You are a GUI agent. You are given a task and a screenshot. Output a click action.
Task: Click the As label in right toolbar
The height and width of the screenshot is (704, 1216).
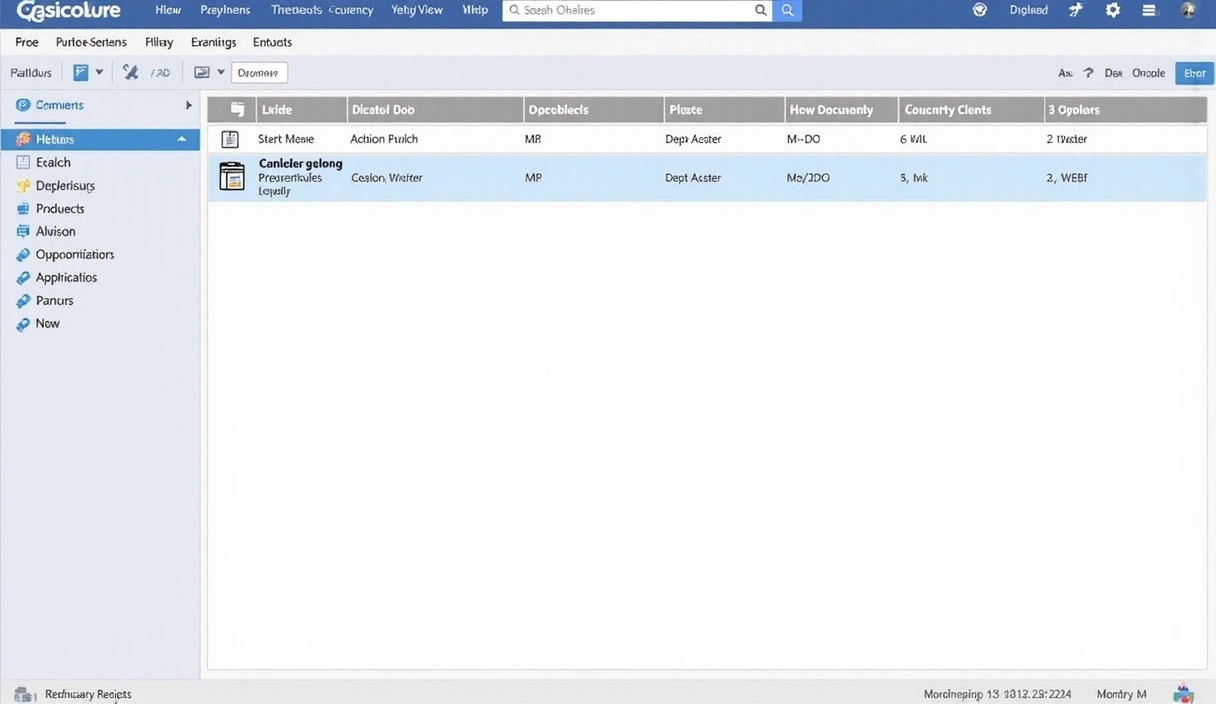pos(1065,73)
